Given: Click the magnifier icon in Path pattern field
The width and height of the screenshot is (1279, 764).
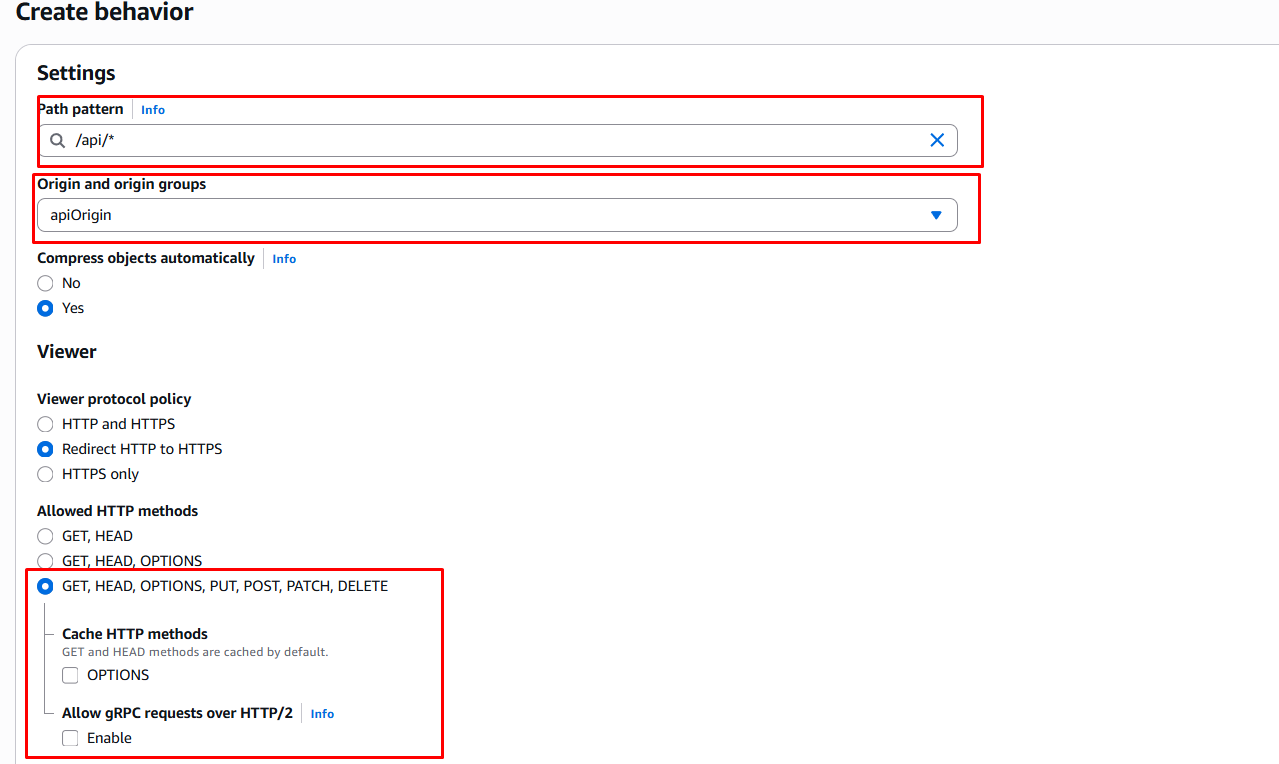Looking at the screenshot, I should pyautogui.click(x=58, y=140).
